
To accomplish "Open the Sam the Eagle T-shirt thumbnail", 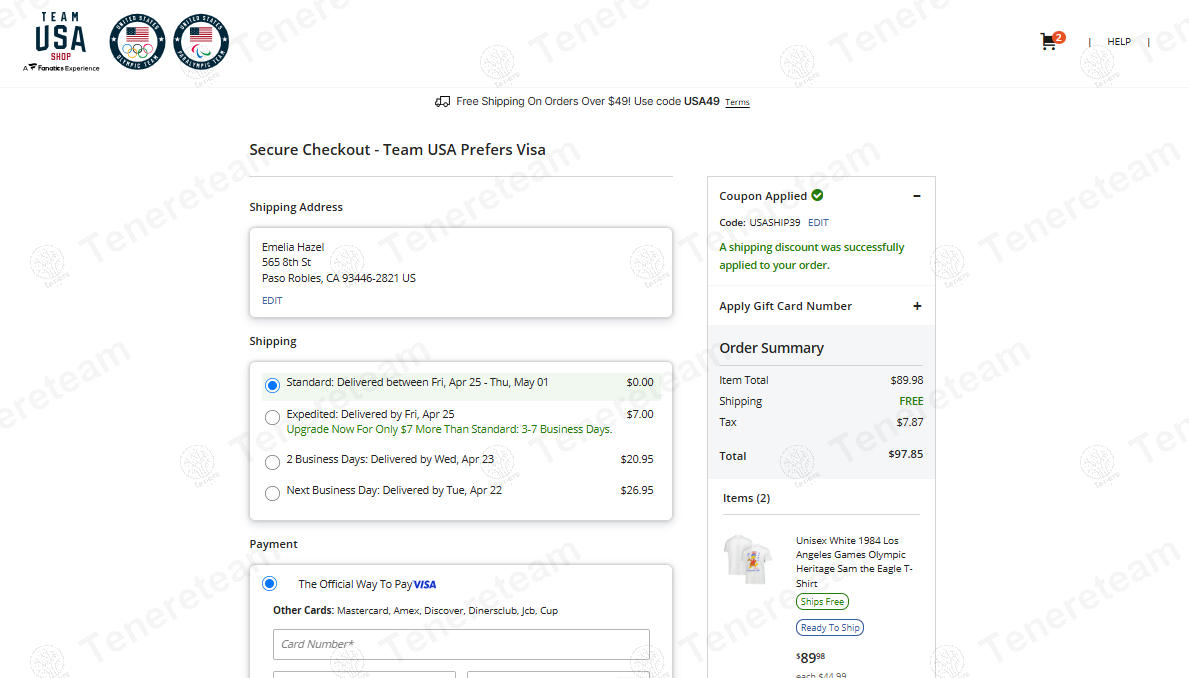I will click(749, 561).
